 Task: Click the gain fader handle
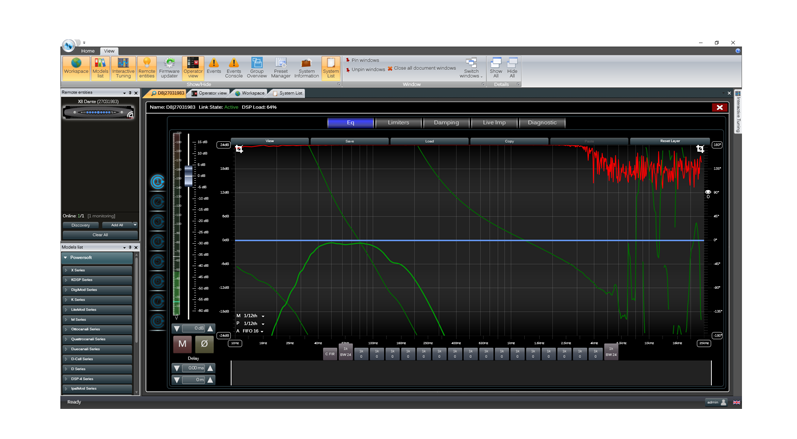[x=189, y=175]
